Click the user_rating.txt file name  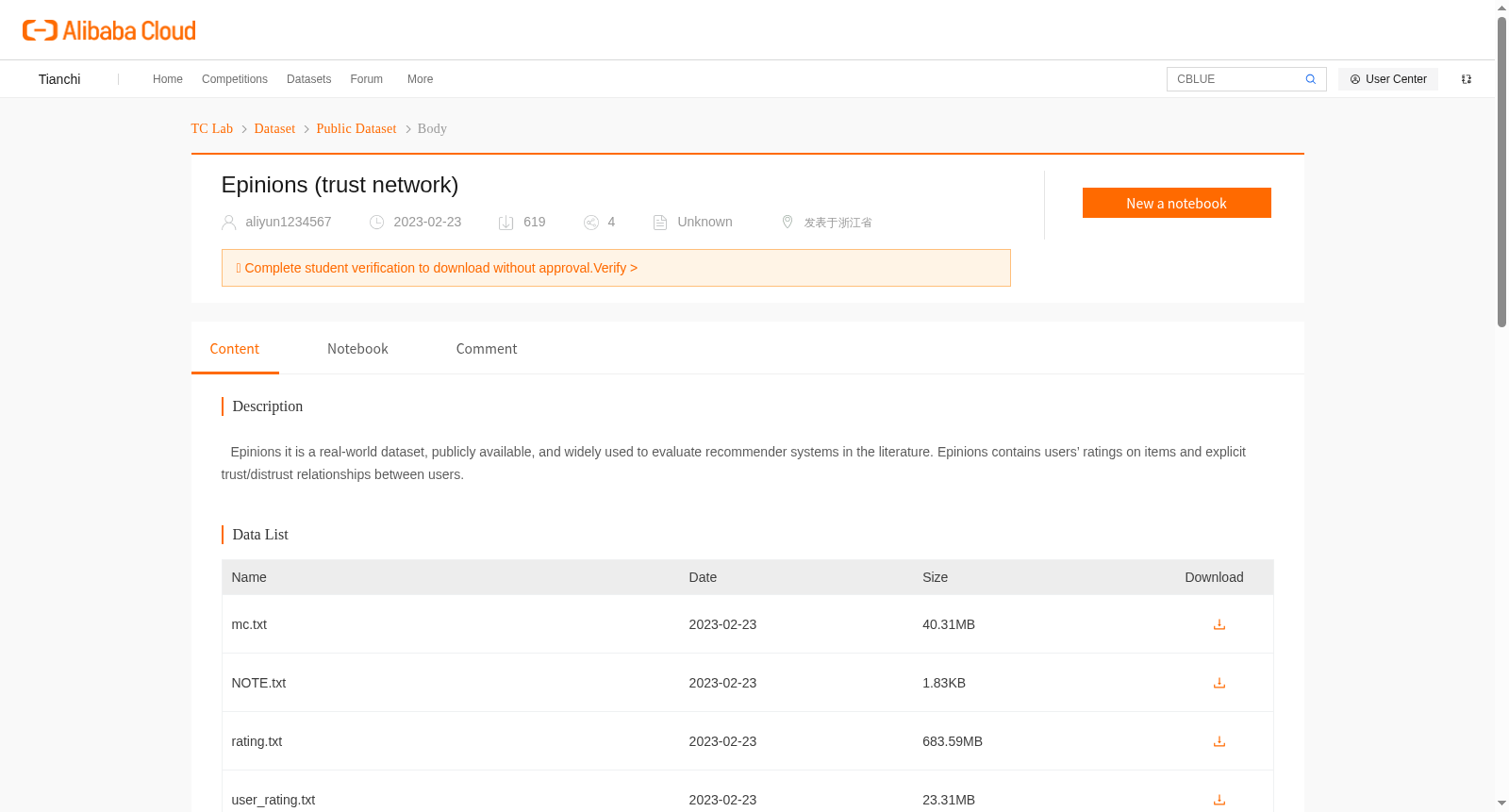(x=274, y=800)
